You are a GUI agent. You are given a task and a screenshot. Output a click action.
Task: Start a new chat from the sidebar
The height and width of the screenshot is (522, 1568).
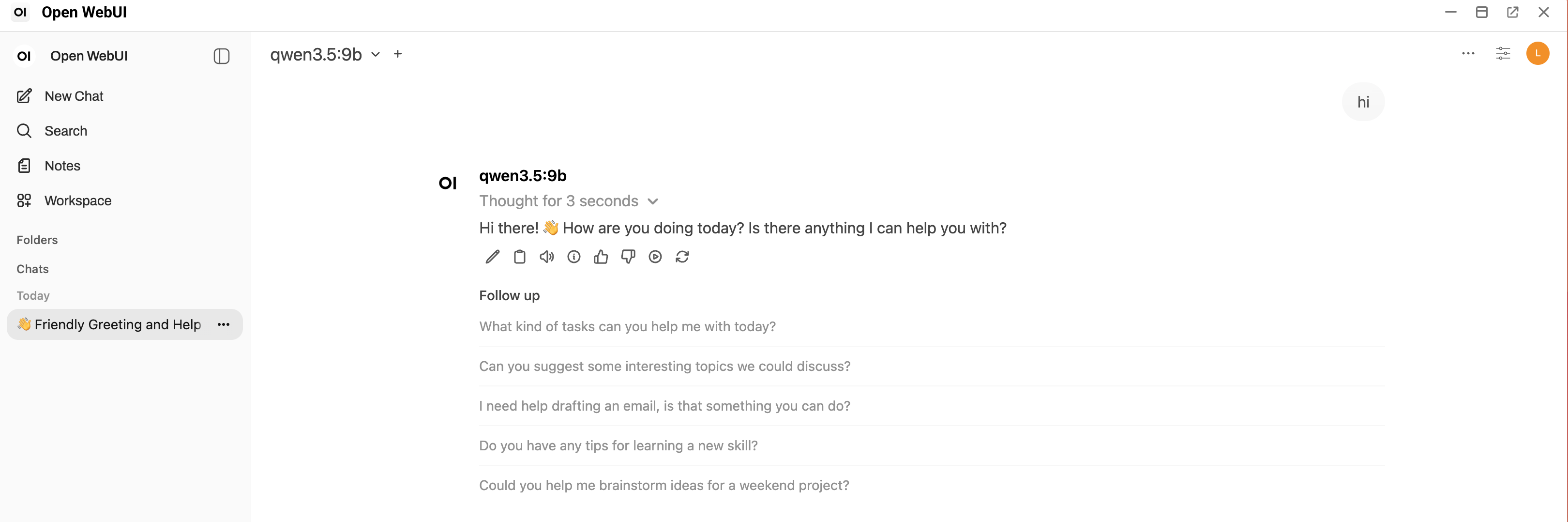(x=73, y=95)
